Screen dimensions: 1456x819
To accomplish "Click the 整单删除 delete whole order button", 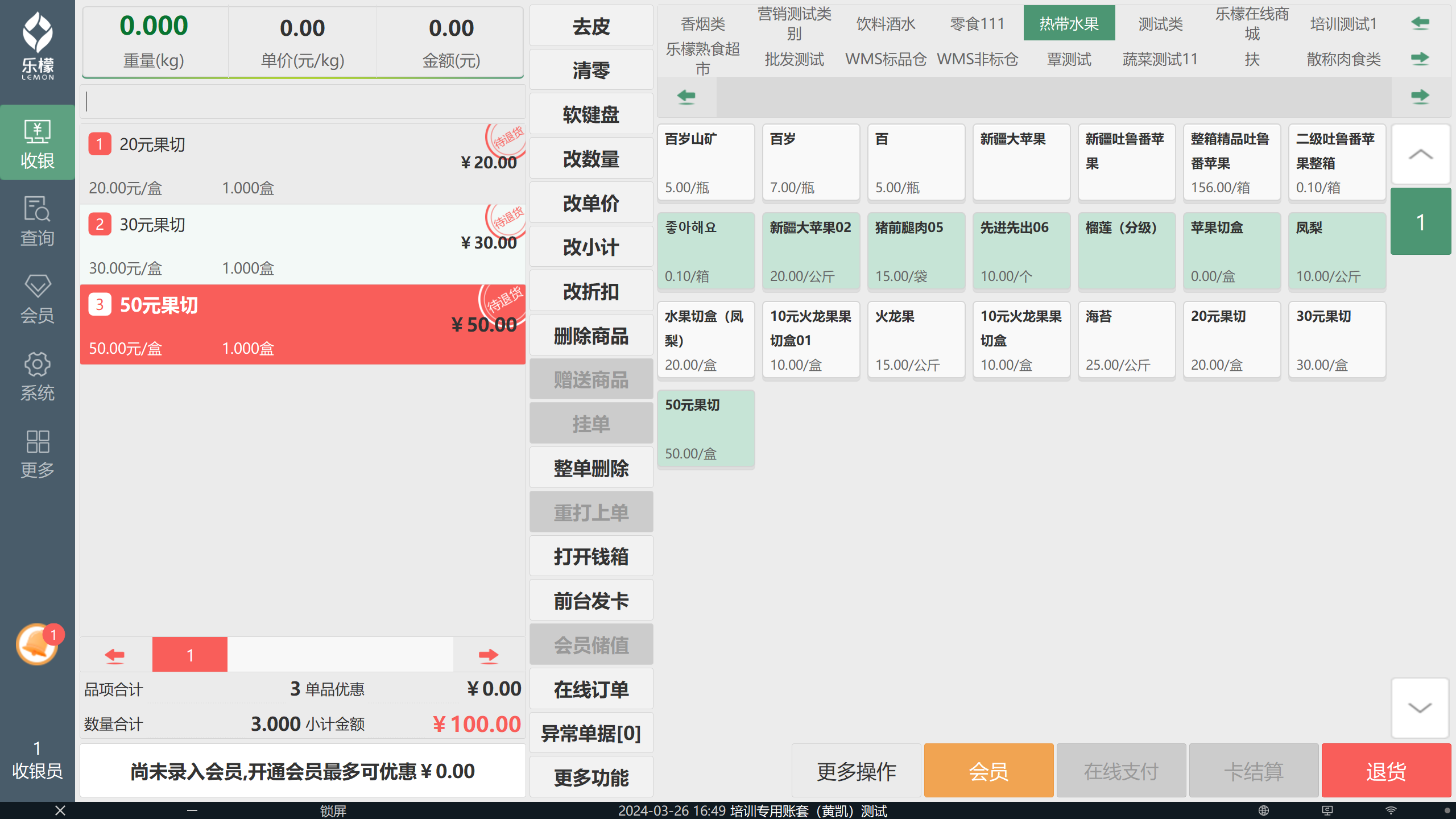I will pos(591,468).
